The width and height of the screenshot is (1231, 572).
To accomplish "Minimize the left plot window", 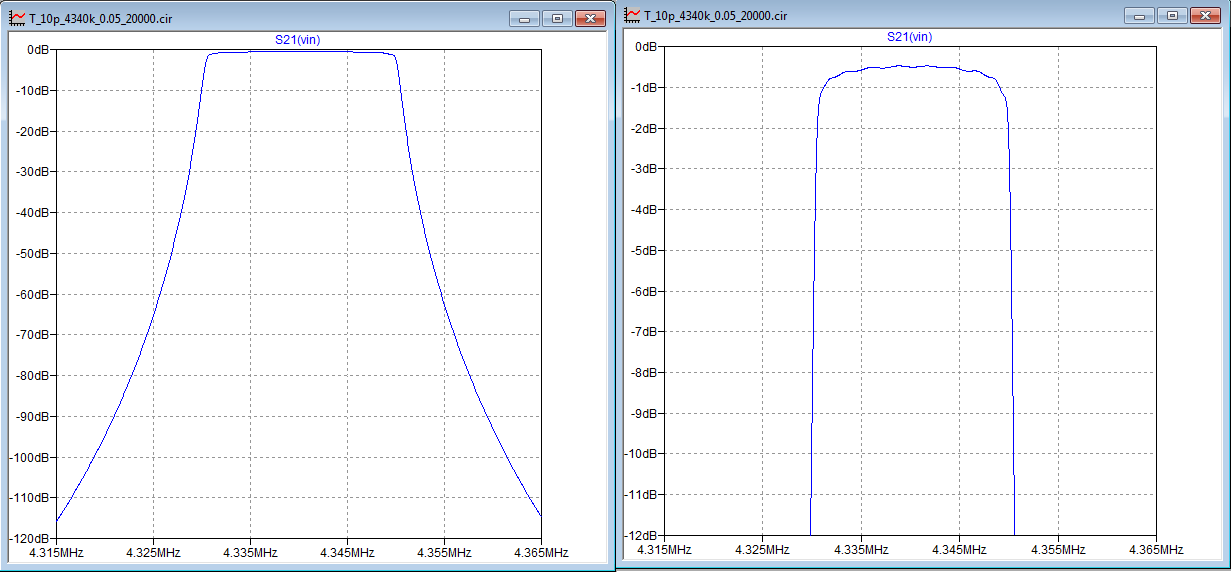I will coord(524,19).
